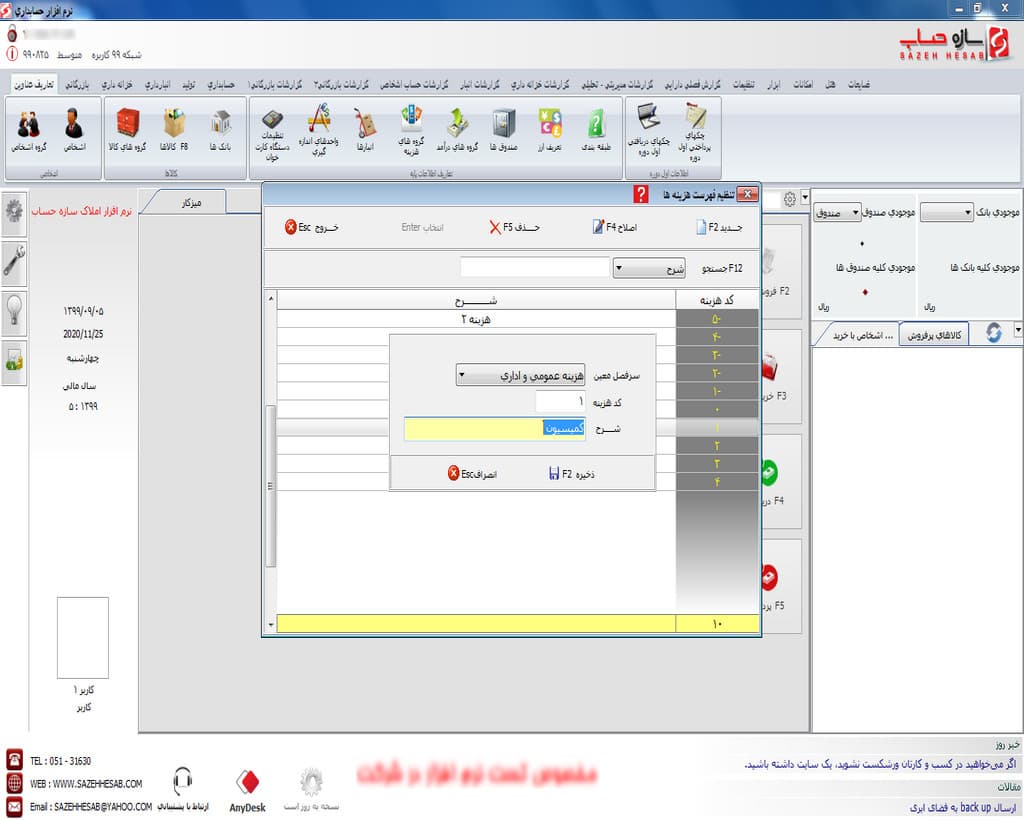Click the expense list vertical scrollbar
Viewport: 1024px width, 820px height.
tap(270, 480)
